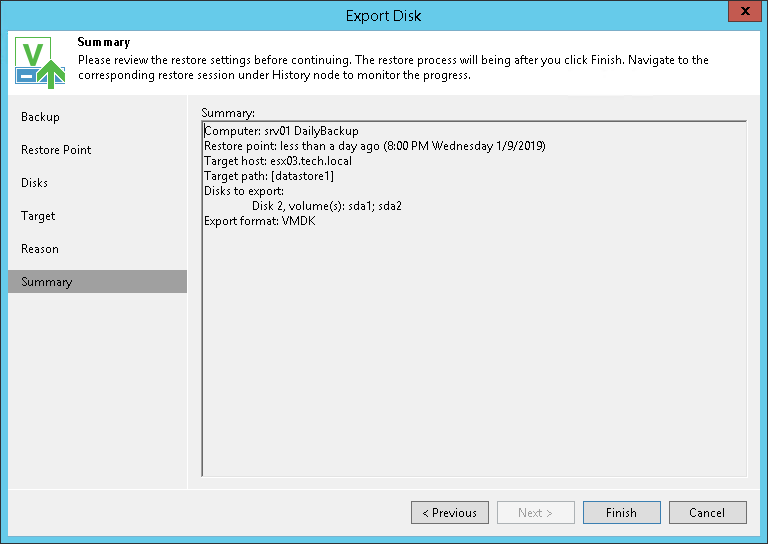Go to the Backup wizard step

40,117
